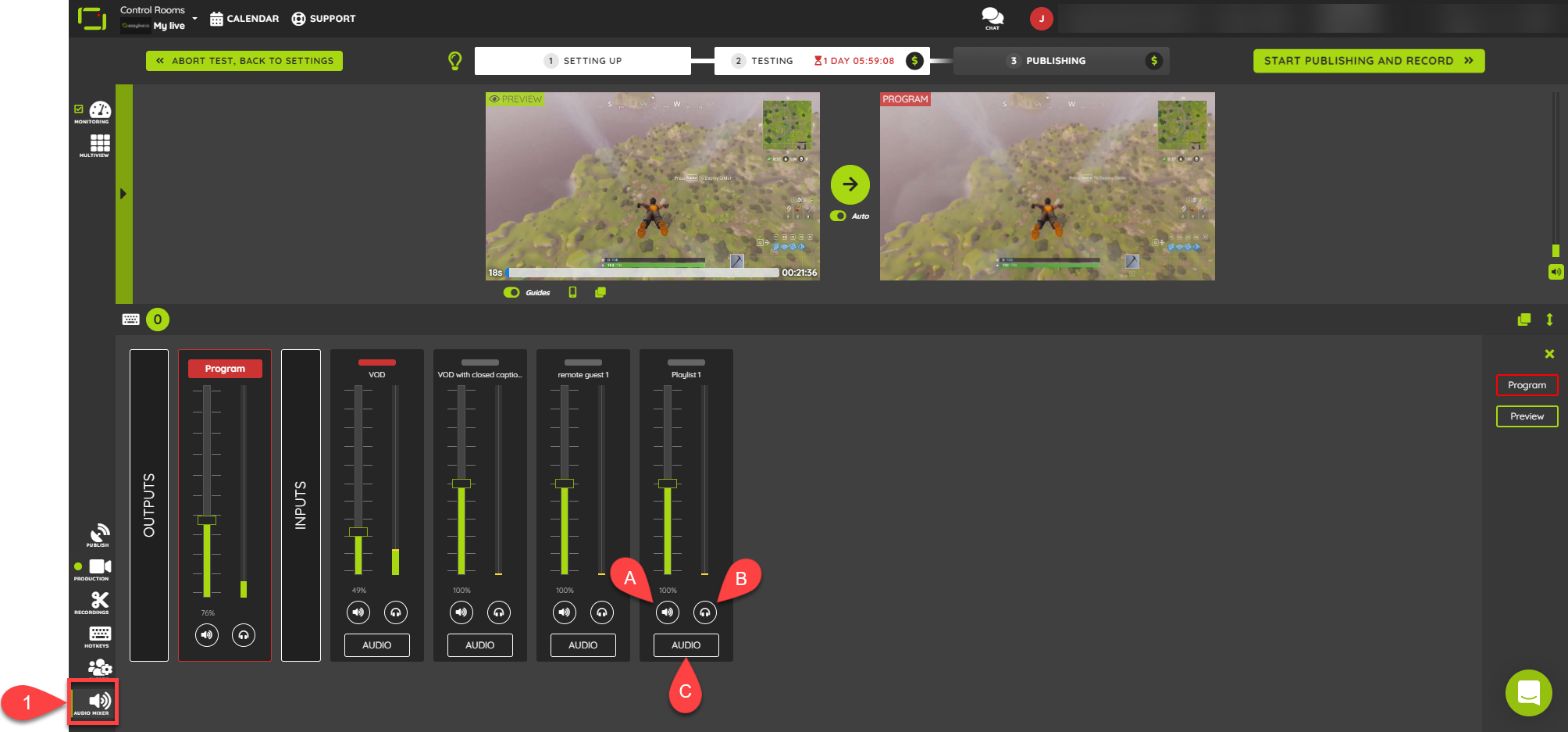
Task: Toggle headphone monitoring on VOD channel
Action: coord(396,612)
